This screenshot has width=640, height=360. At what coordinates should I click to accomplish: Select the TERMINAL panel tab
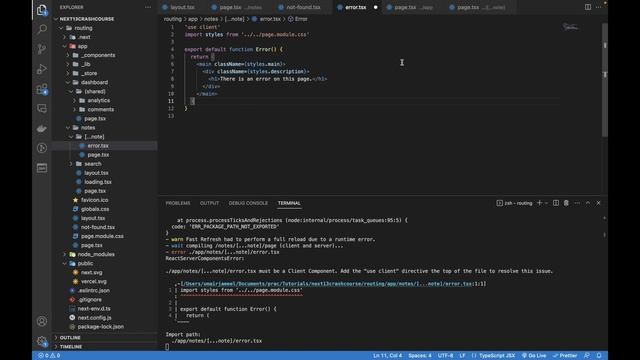(x=289, y=203)
